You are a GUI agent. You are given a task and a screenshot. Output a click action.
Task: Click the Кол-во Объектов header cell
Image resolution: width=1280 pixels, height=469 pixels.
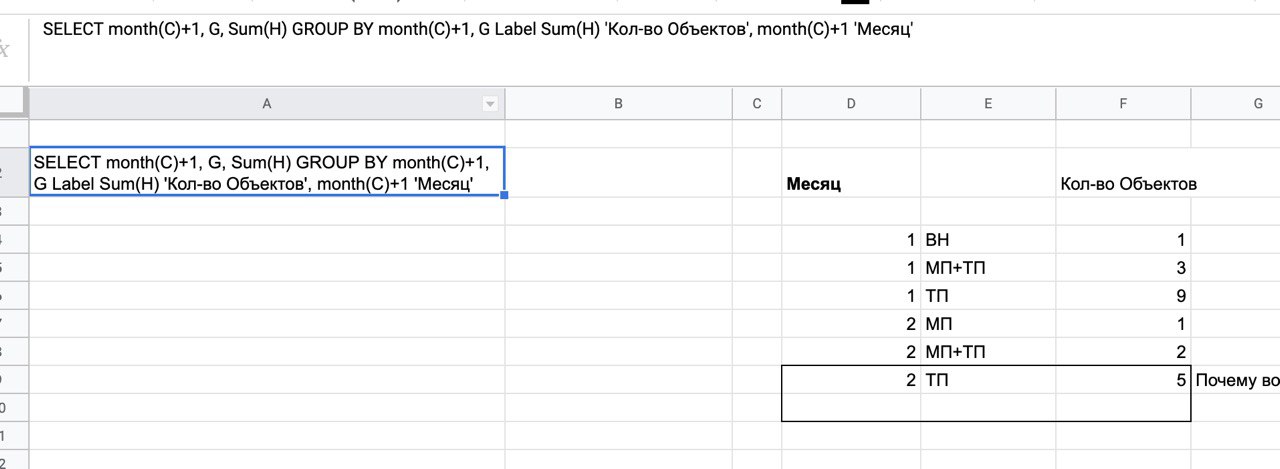point(1123,184)
